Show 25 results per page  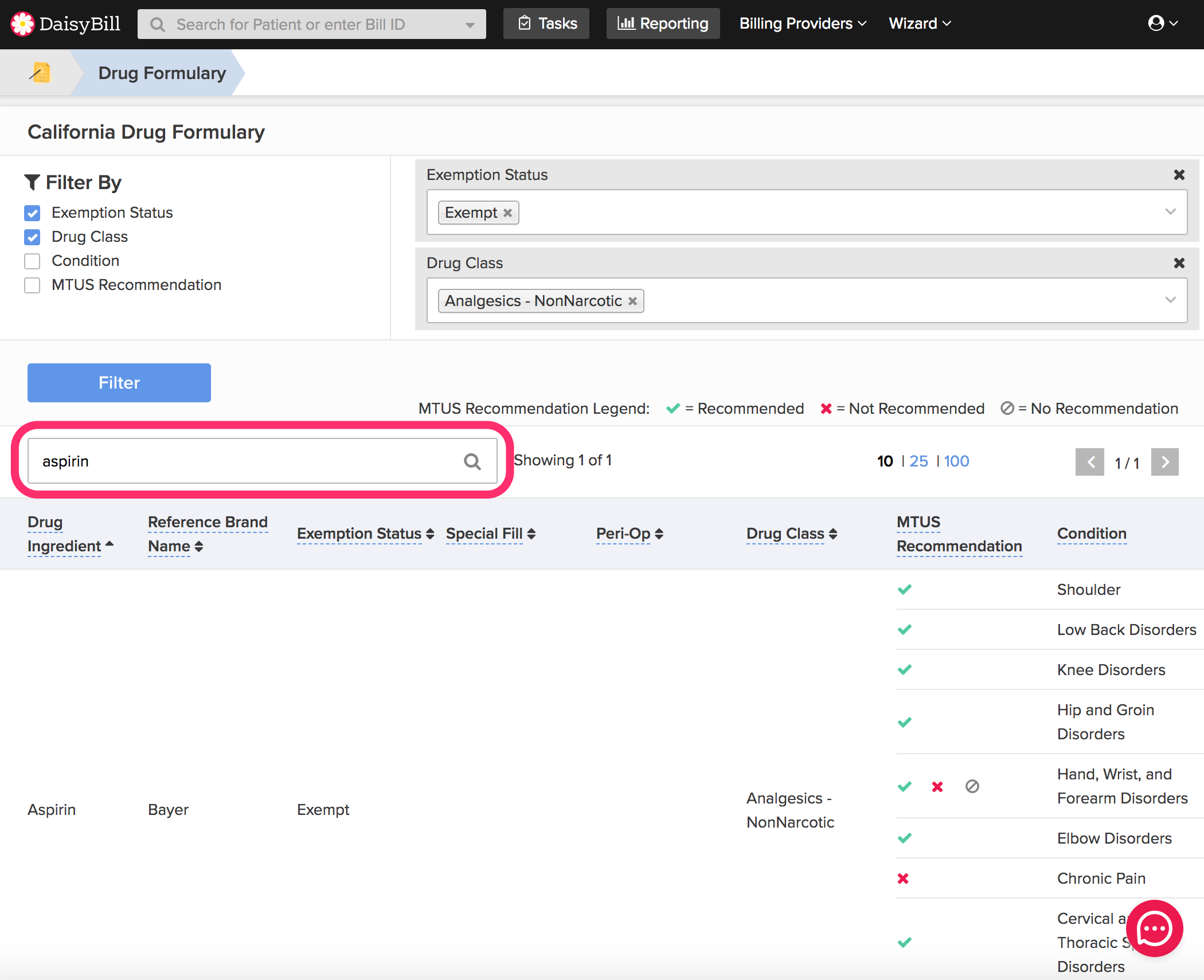click(x=918, y=461)
